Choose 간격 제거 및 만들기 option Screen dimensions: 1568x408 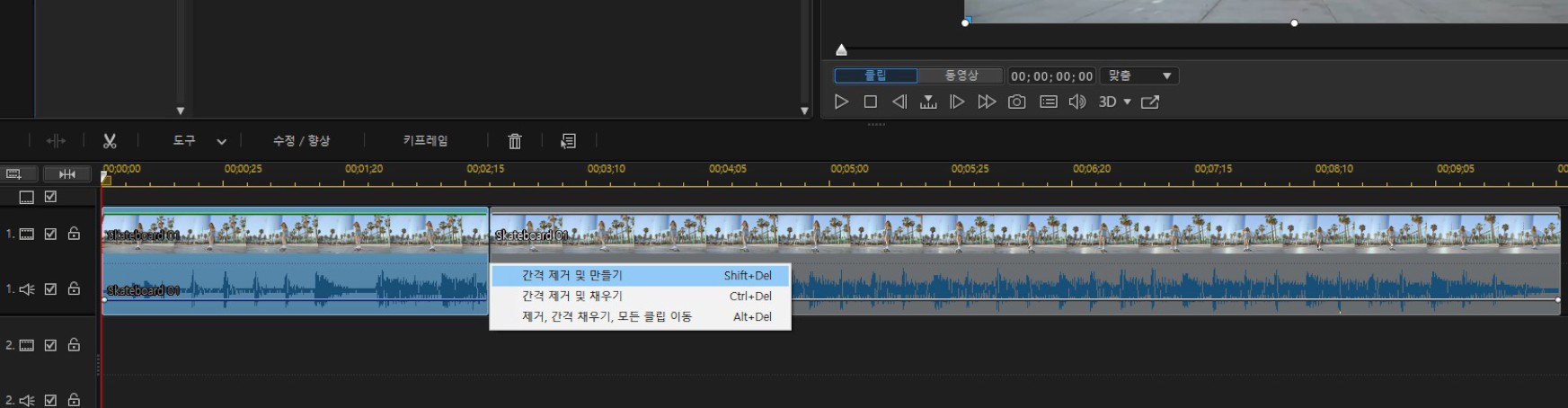tap(641, 276)
